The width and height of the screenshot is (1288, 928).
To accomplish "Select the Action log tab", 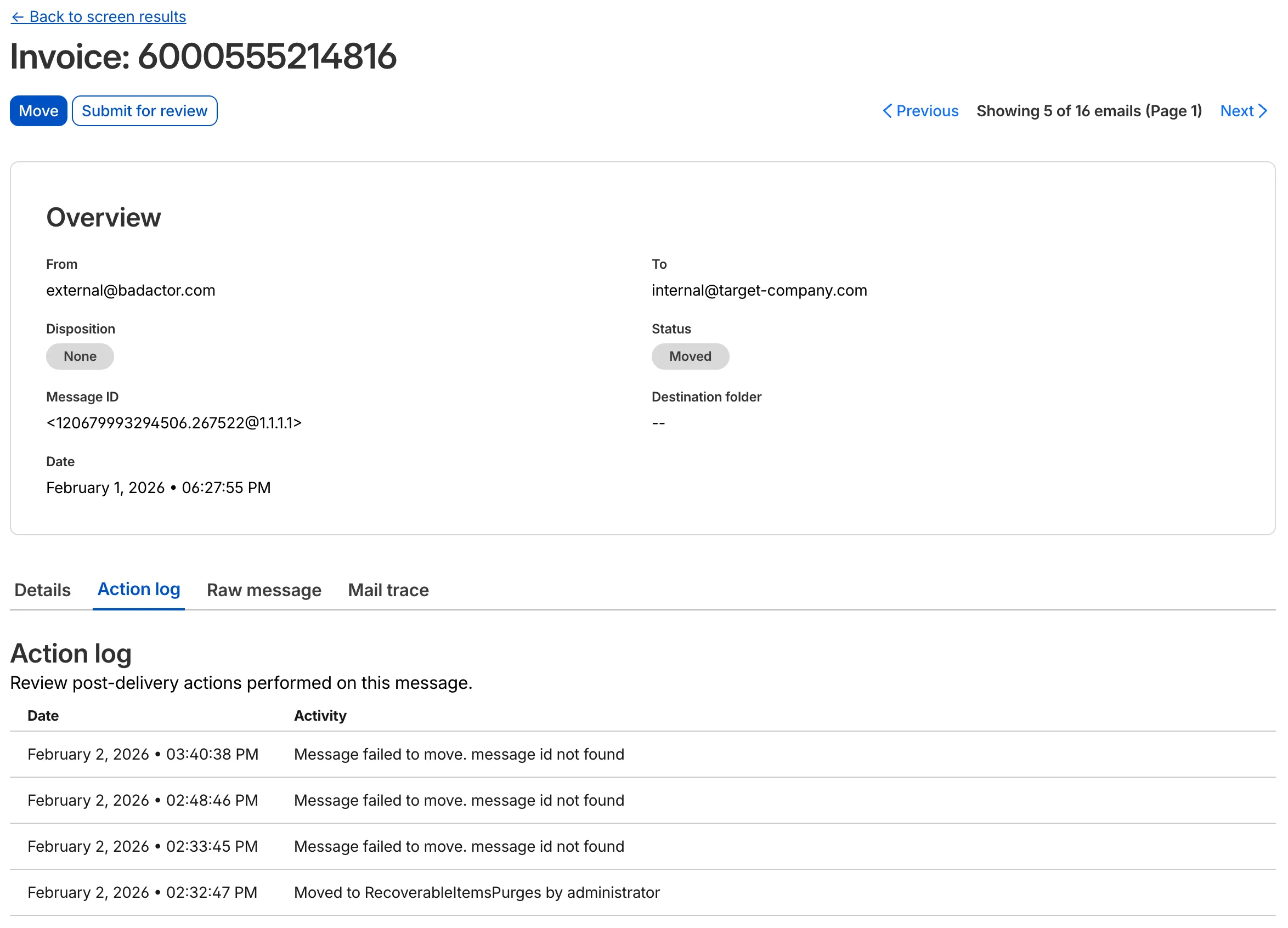I will (139, 589).
